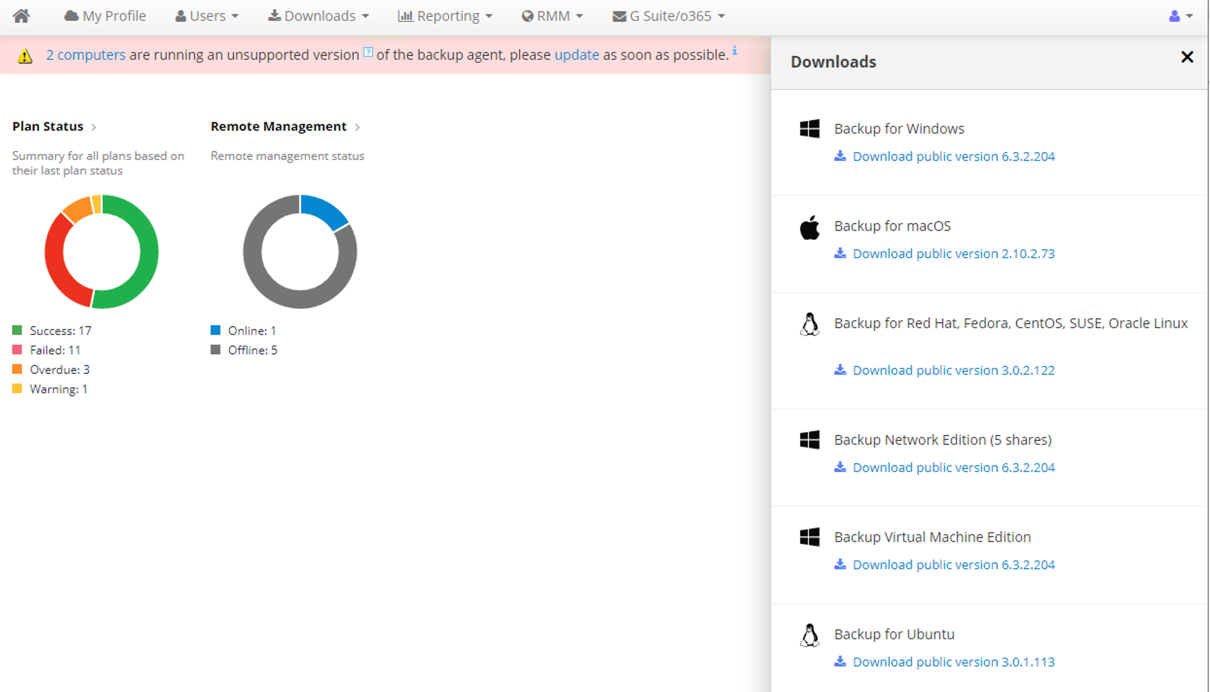Image resolution: width=1210 pixels, height=692 pixels.
Task: Click the Linux icon beside Backup for Ubuntu
Action: (x=809, y=634)
